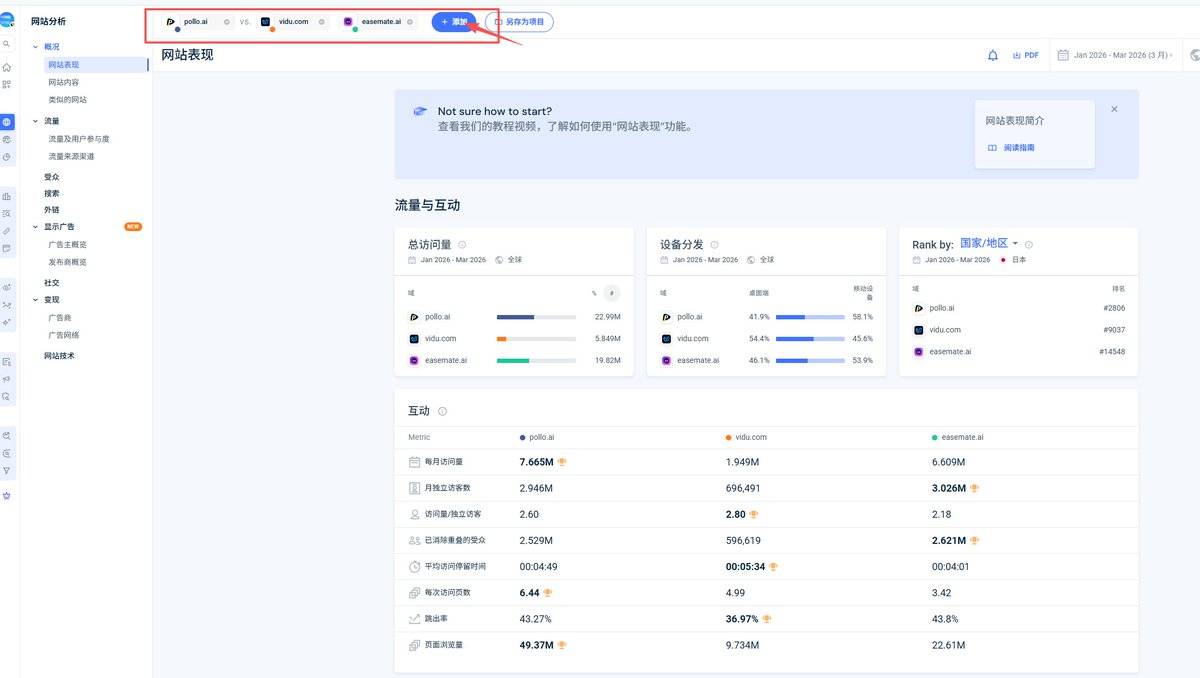The width and height of the screenshot is (1200, 678).
Task: Click easemate.ai chip in compare bar
Action: (377, 21)
